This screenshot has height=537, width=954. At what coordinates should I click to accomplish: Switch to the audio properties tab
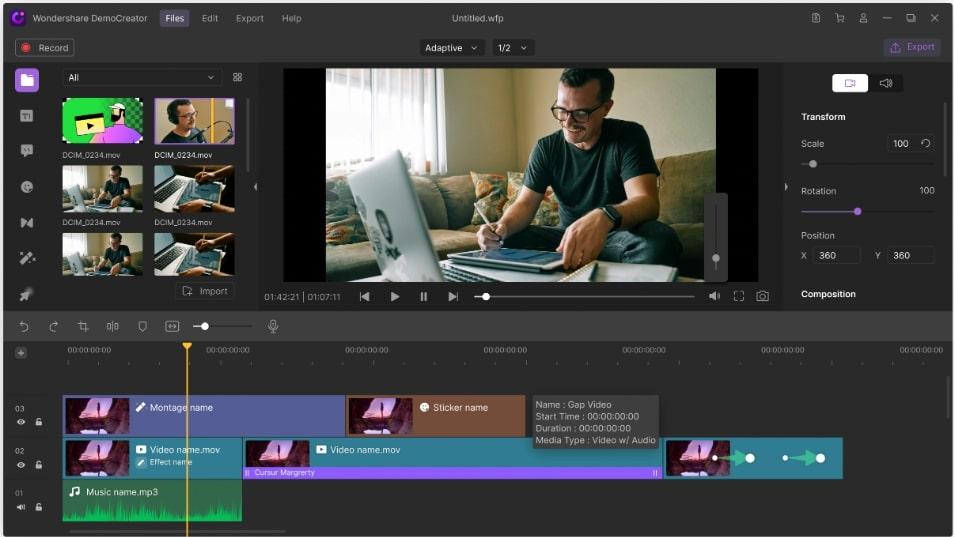click(885, 83)
